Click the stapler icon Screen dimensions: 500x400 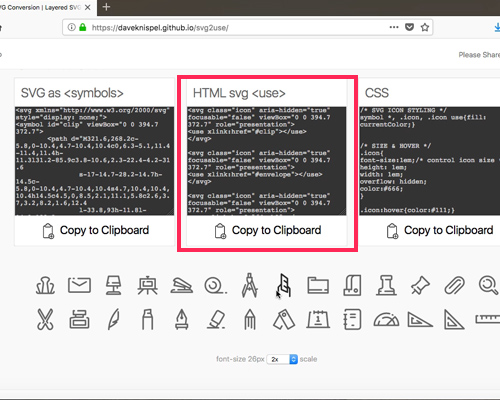tap(181, 286)
